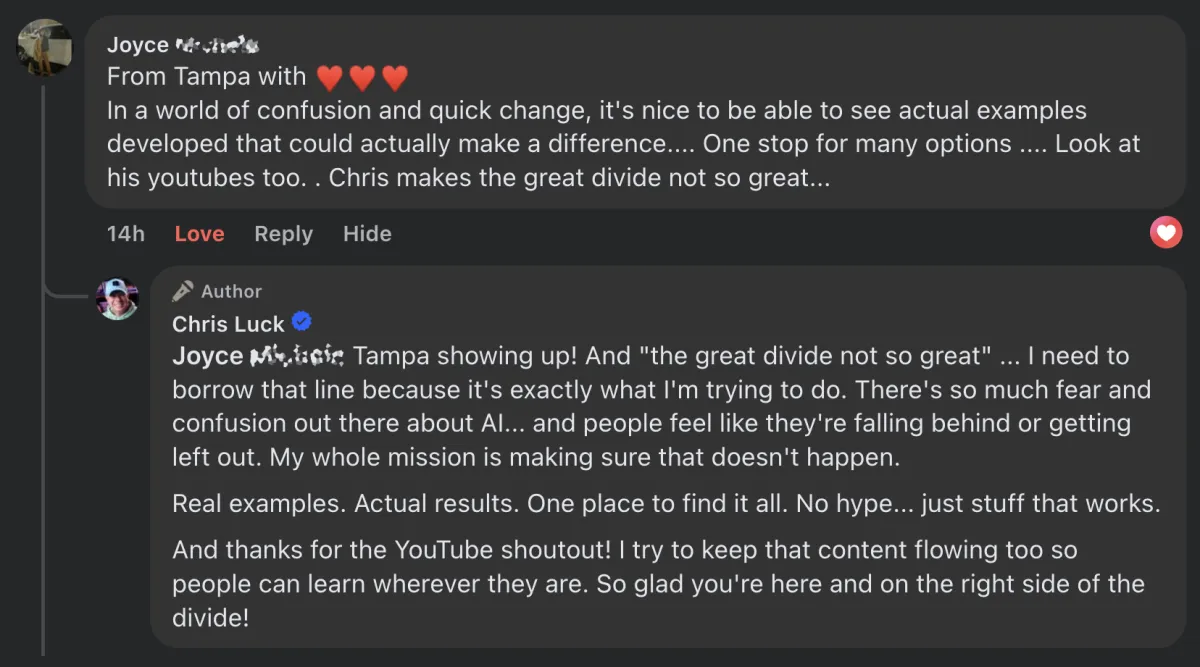Reply to Joyce's comment
Screen dimensions: 1200x667
click(283, 234)
